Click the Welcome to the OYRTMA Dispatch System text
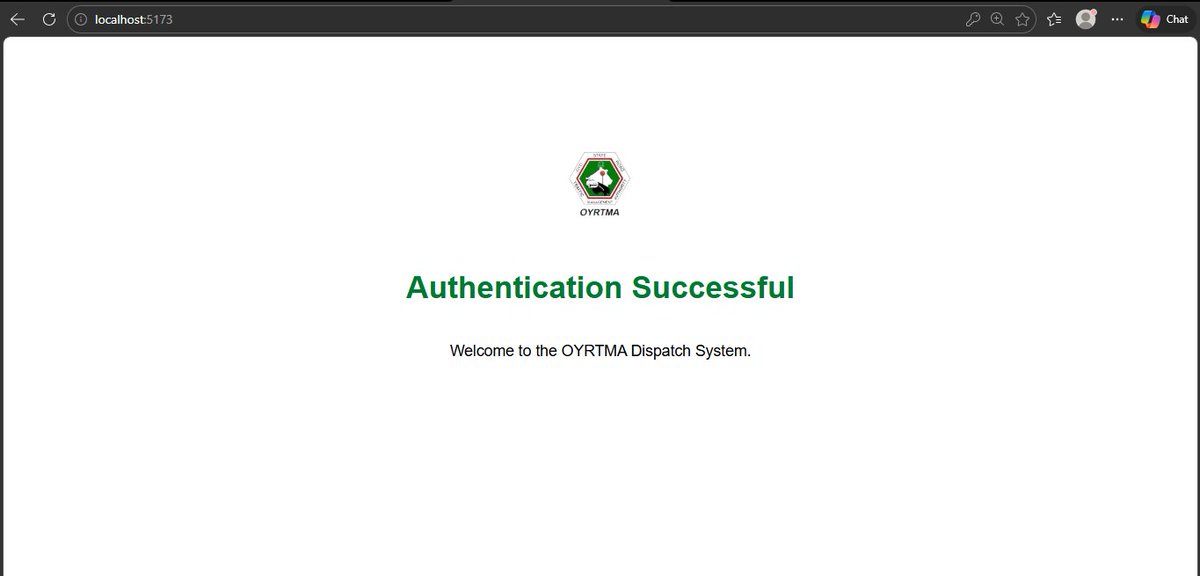Screen dimensions: 1200x576 [600, 351]
